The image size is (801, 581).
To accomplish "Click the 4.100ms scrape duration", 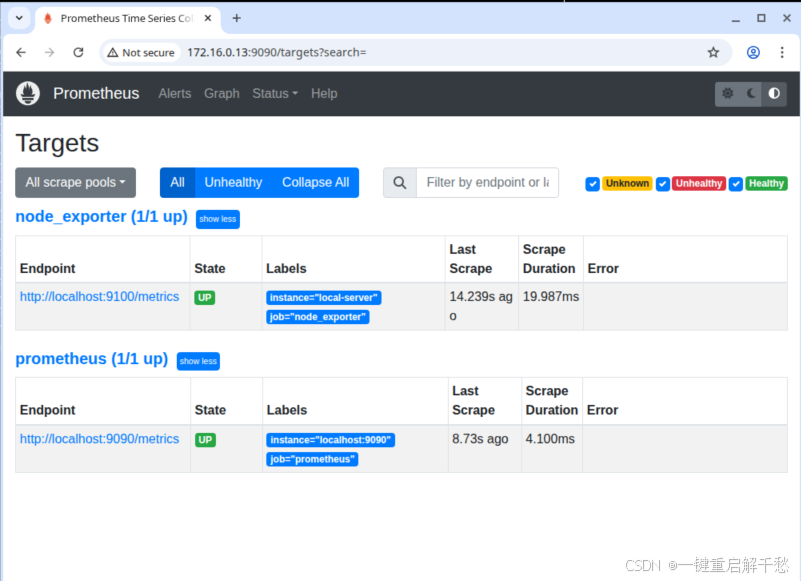I will (550, 439).
